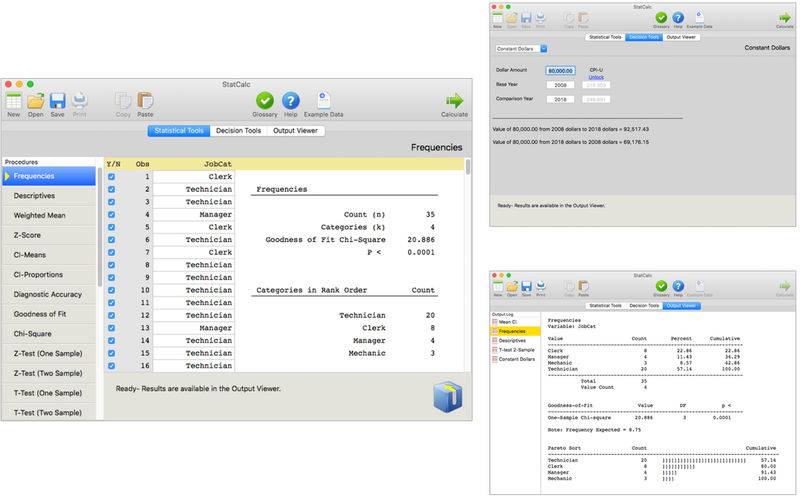800x500 pixels.
Task: Click the Dollar Amount input field
Action: (x=561, y=71)
